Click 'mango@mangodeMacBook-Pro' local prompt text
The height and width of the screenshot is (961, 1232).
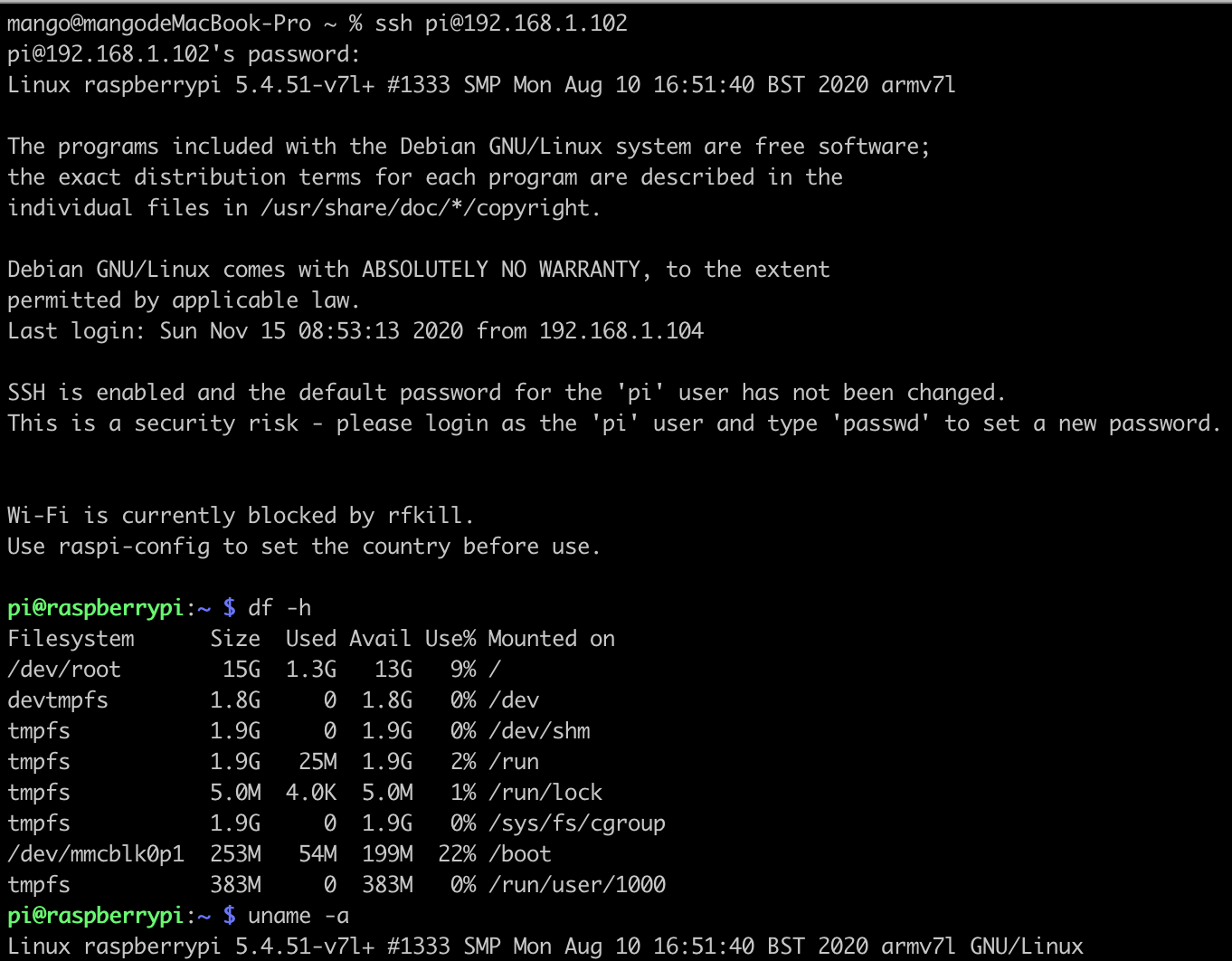(x=159, y=24)
